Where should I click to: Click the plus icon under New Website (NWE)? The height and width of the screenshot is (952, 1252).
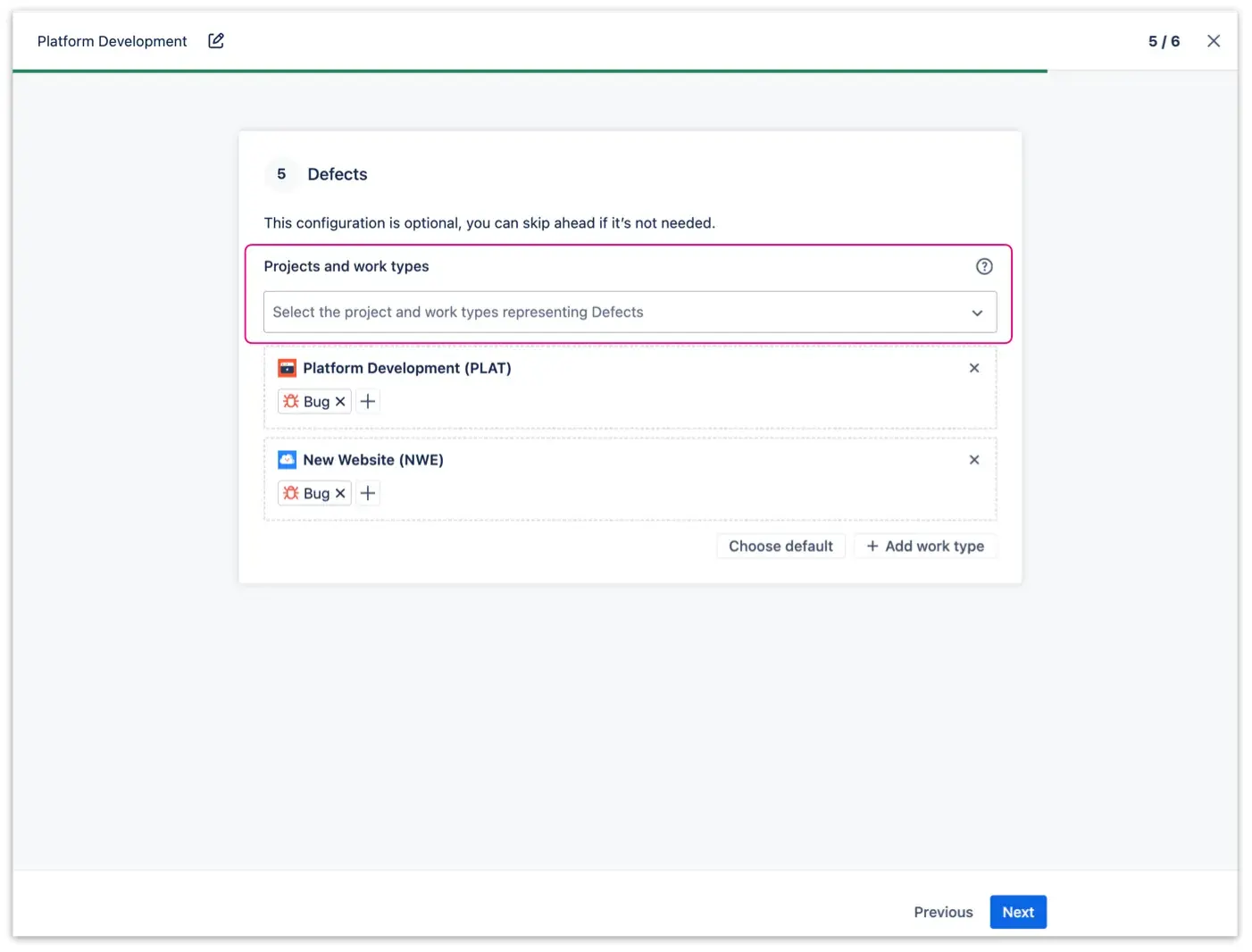pyautogui.click(x=368, y=492)
